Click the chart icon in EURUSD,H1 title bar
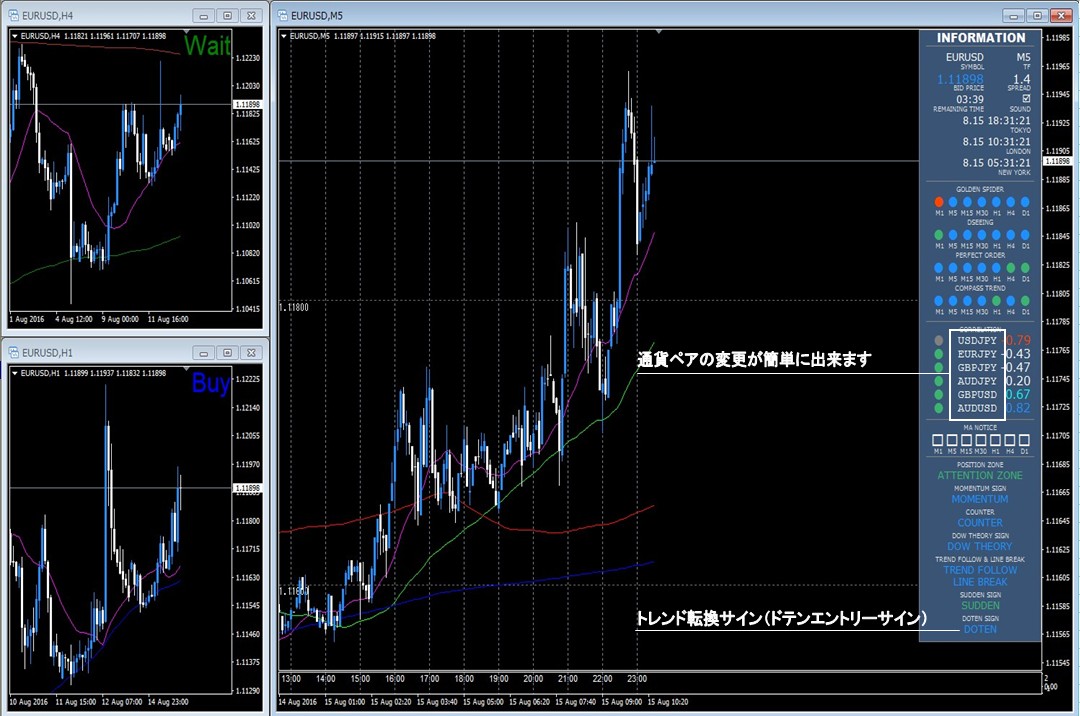The height and width of the screenshot is (716, 1080). coord(14,352)
